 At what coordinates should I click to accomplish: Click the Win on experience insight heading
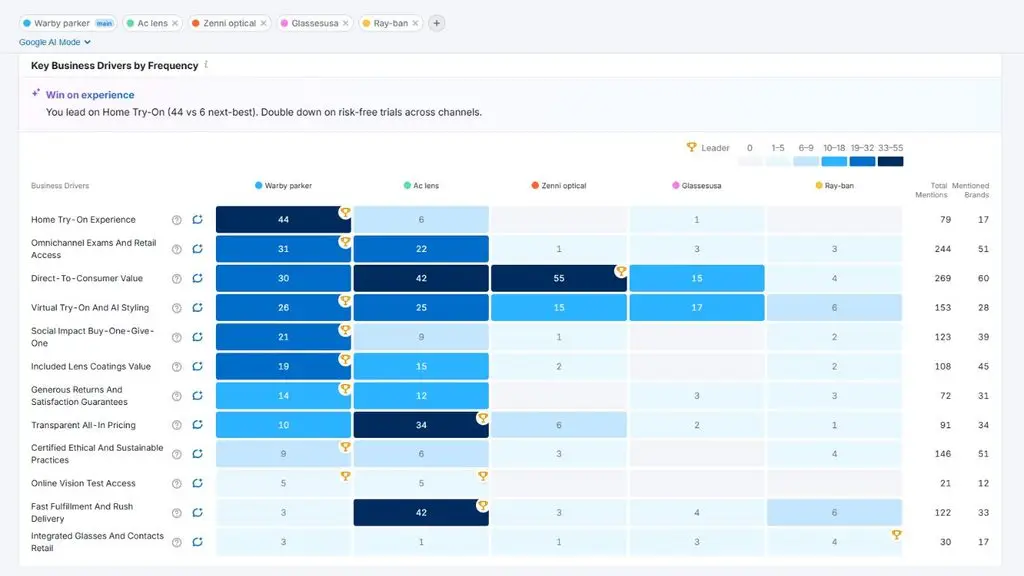pyautogui.click(x=90, y=95)
